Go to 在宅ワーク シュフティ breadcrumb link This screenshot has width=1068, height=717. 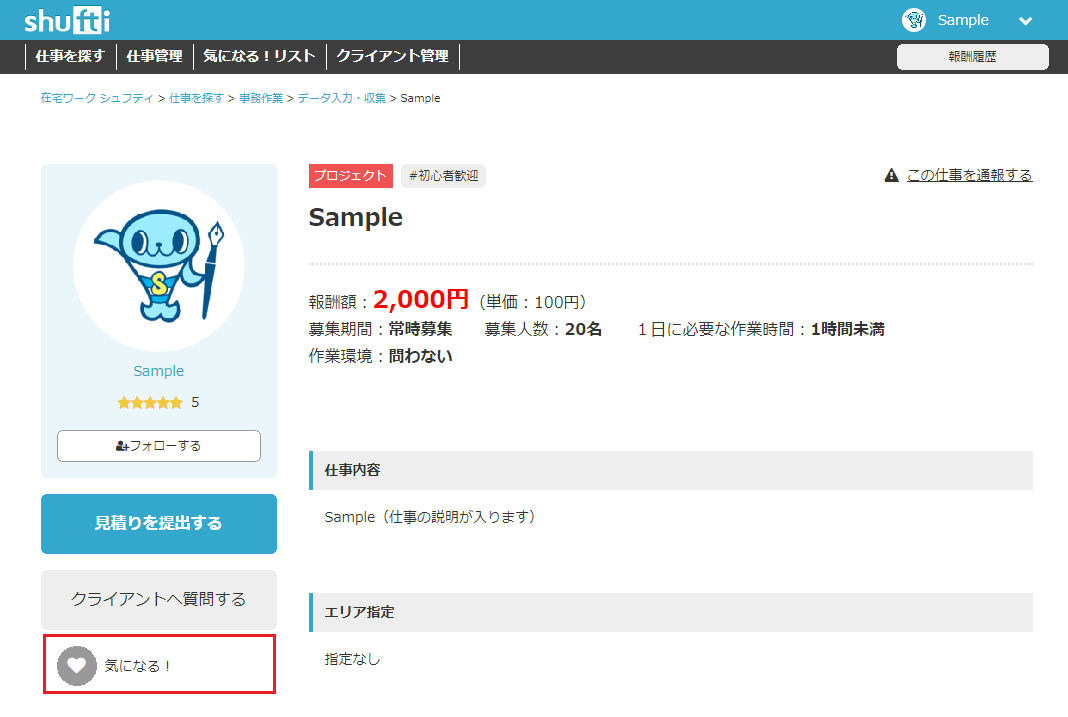point(97,98)
